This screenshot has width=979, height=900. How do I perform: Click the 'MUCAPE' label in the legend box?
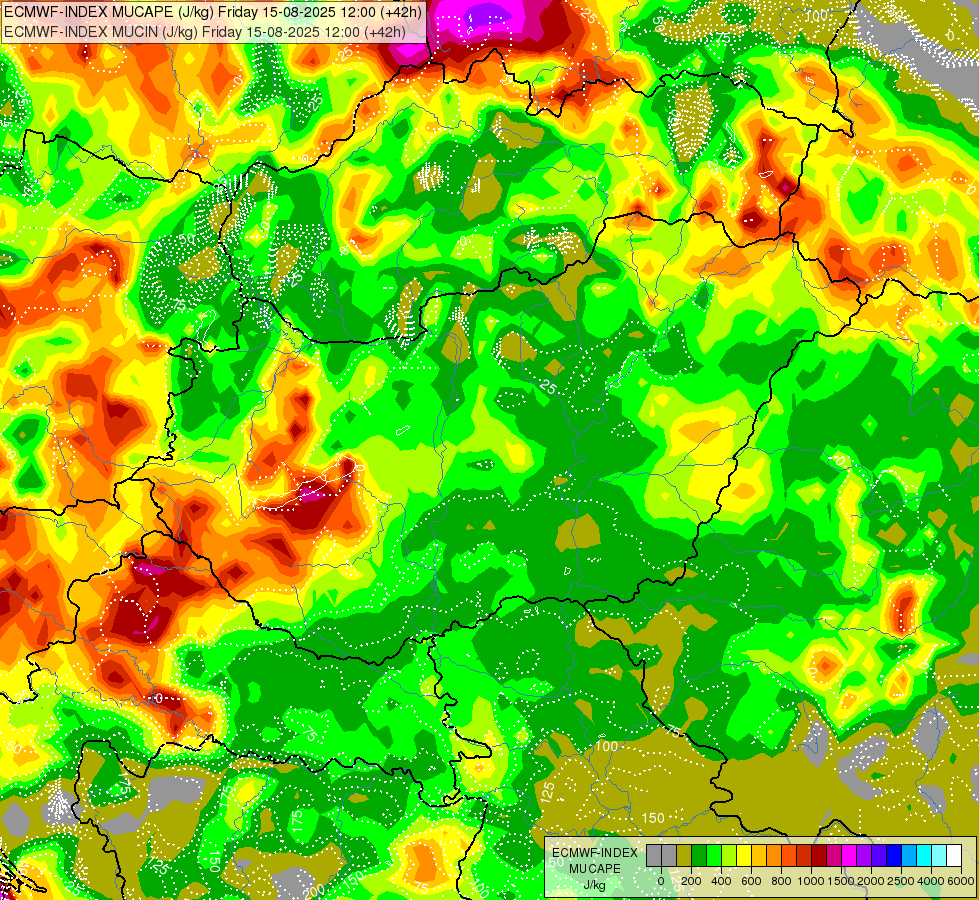(594, 869)
